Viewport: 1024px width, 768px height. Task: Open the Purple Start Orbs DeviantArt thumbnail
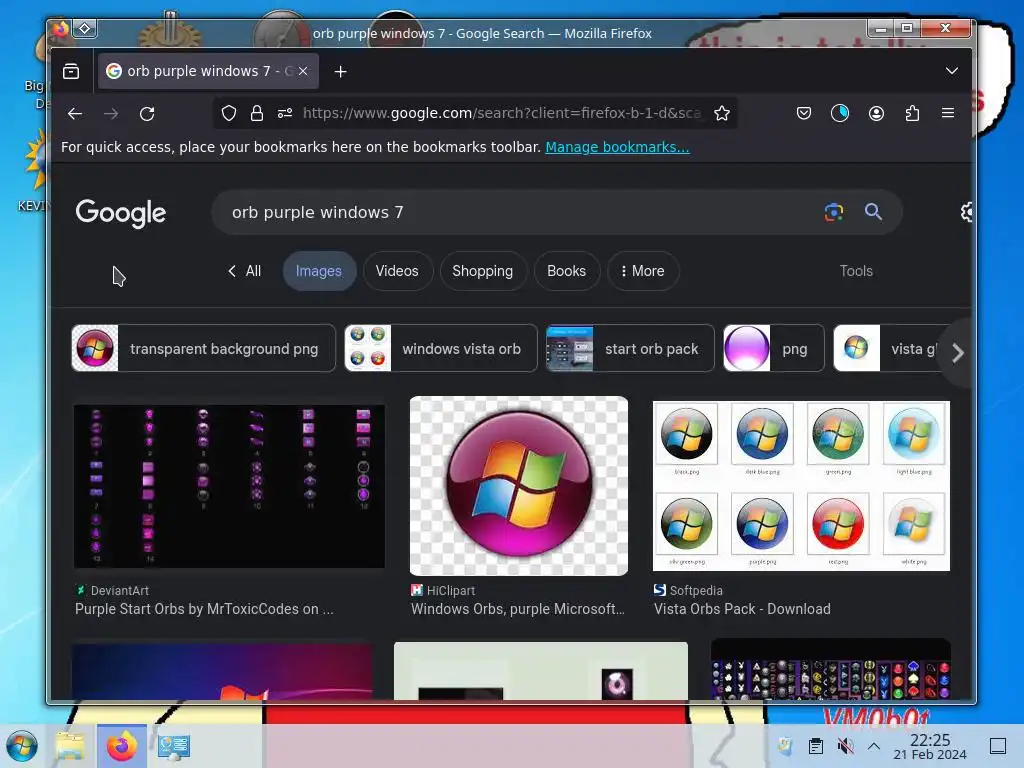point(229,486)
